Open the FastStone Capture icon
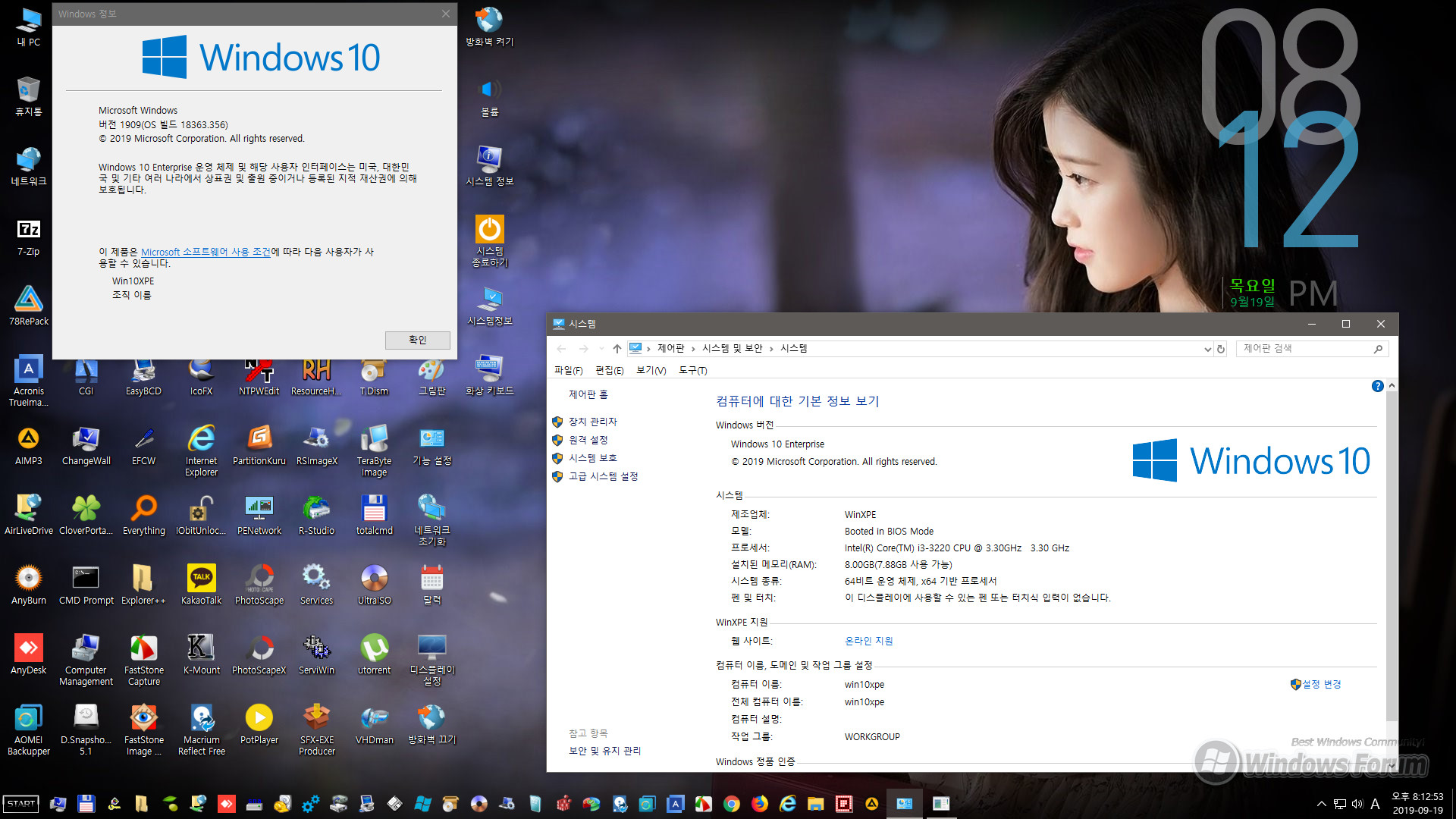 [x=143, y=660]
